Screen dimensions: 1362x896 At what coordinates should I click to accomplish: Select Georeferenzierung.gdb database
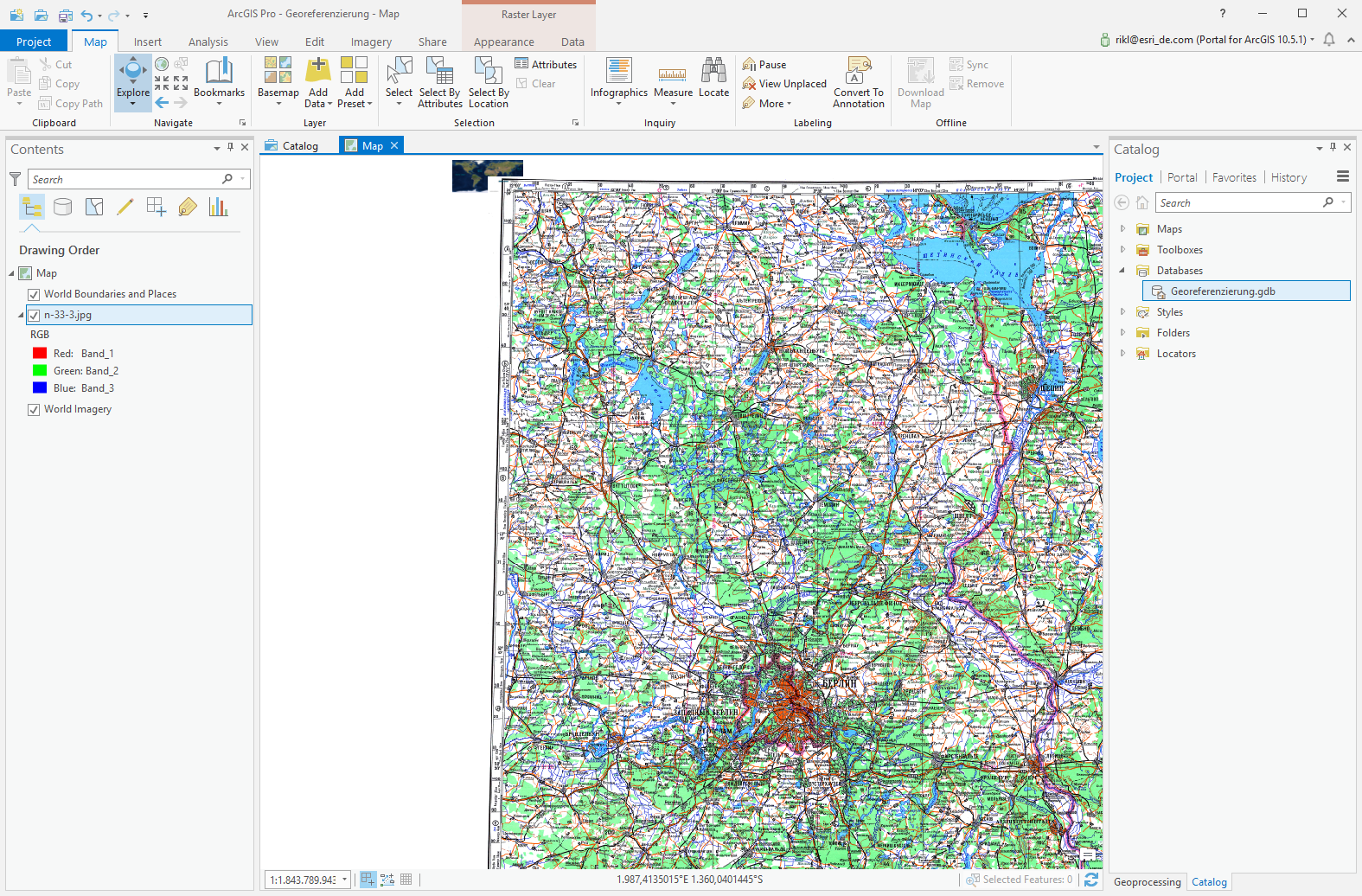pyautogui.click(x=1246, y=291)
